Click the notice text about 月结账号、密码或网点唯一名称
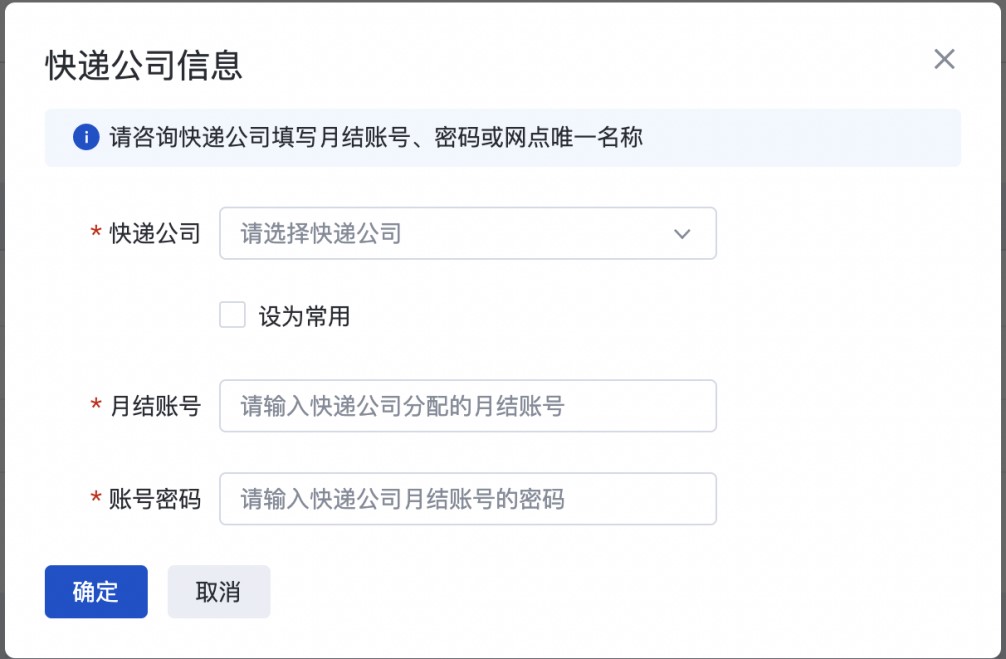 (x=375, y=137)
